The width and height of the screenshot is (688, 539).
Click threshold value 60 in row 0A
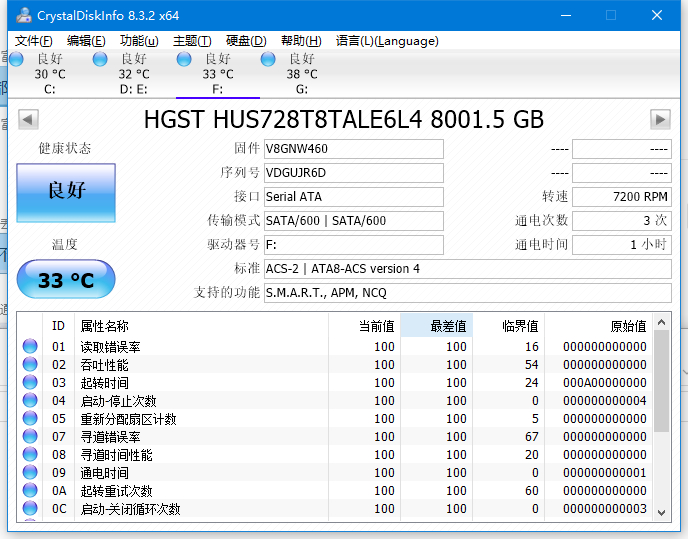(531, 491)
